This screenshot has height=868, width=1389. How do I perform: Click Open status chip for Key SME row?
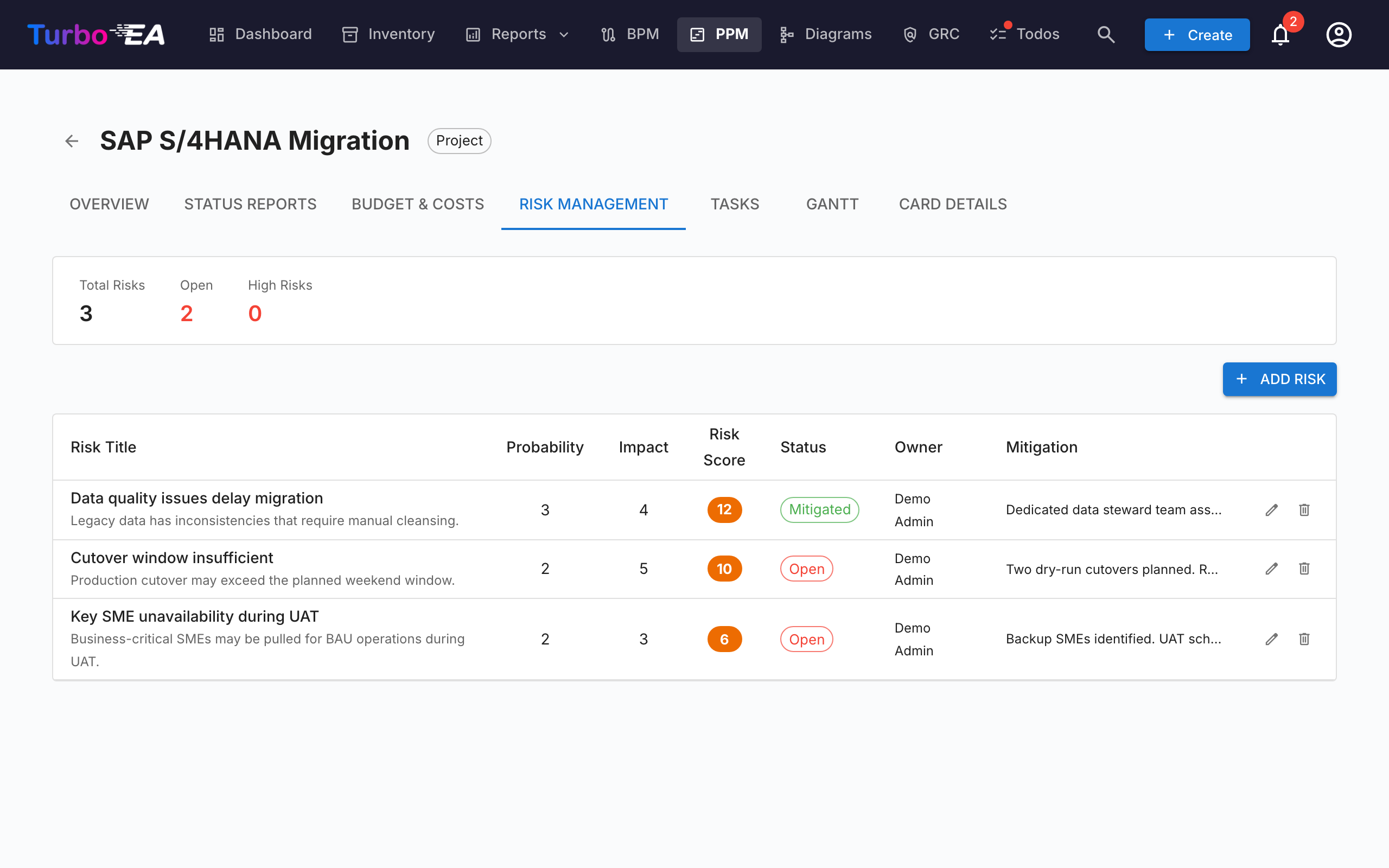point(806,639)
